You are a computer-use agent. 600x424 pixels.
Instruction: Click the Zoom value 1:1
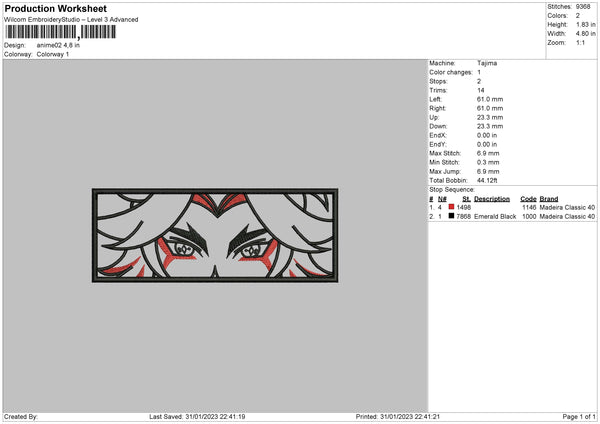(x=580, y=43)
